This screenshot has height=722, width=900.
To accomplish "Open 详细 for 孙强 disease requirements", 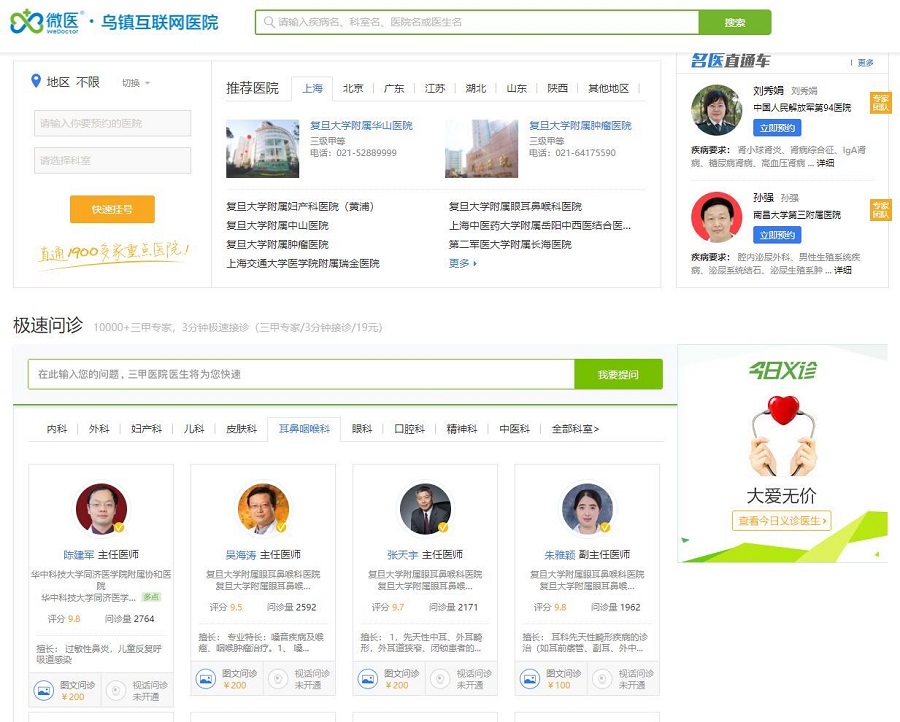I will point(843,270).
